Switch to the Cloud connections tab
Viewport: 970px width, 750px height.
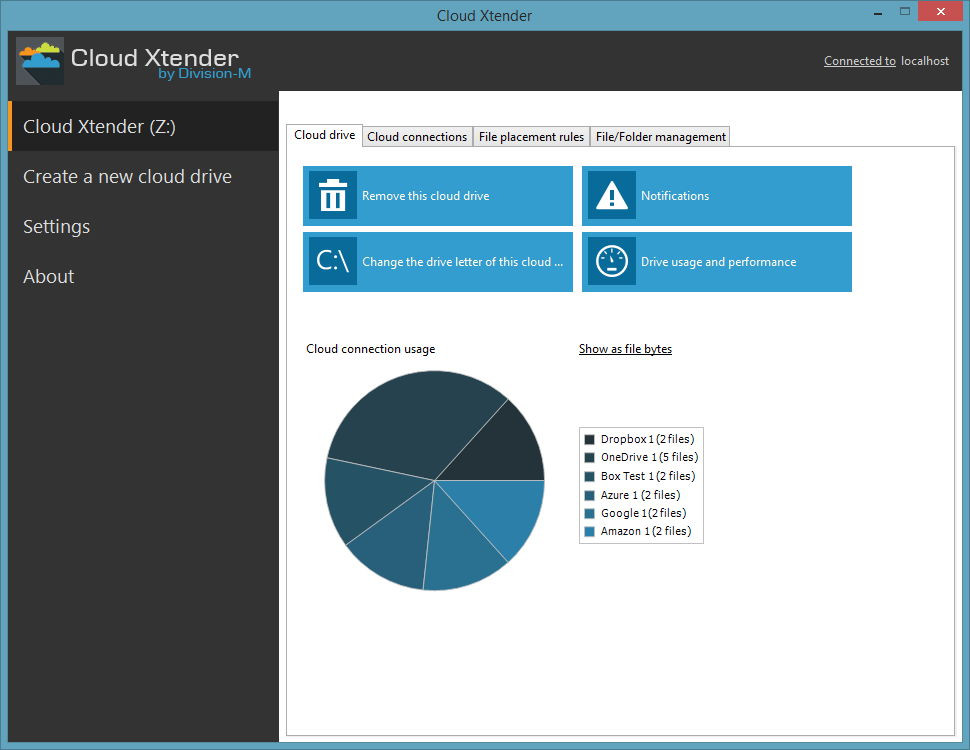click(417, 137)
